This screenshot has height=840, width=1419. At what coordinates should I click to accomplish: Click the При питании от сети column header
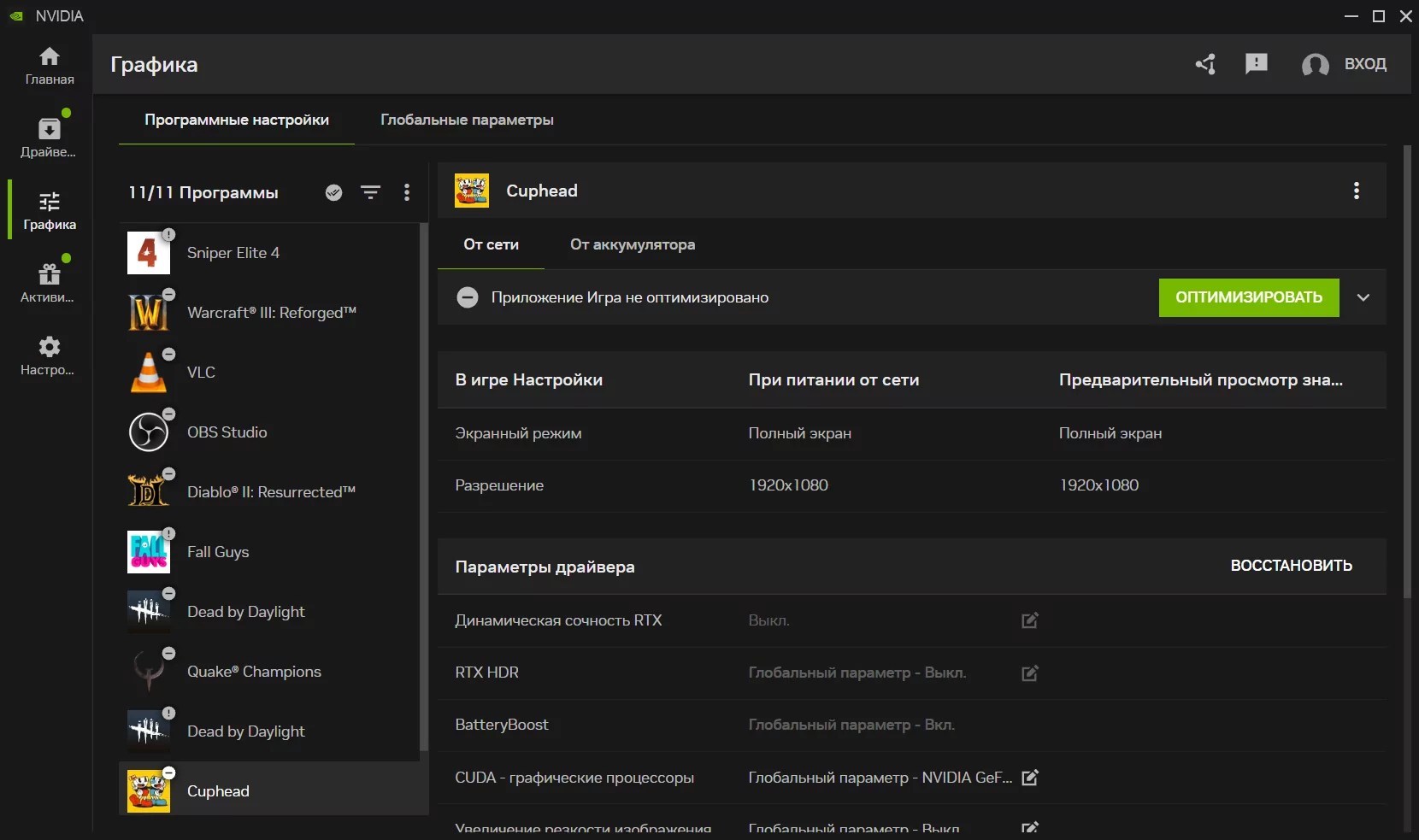833,380
